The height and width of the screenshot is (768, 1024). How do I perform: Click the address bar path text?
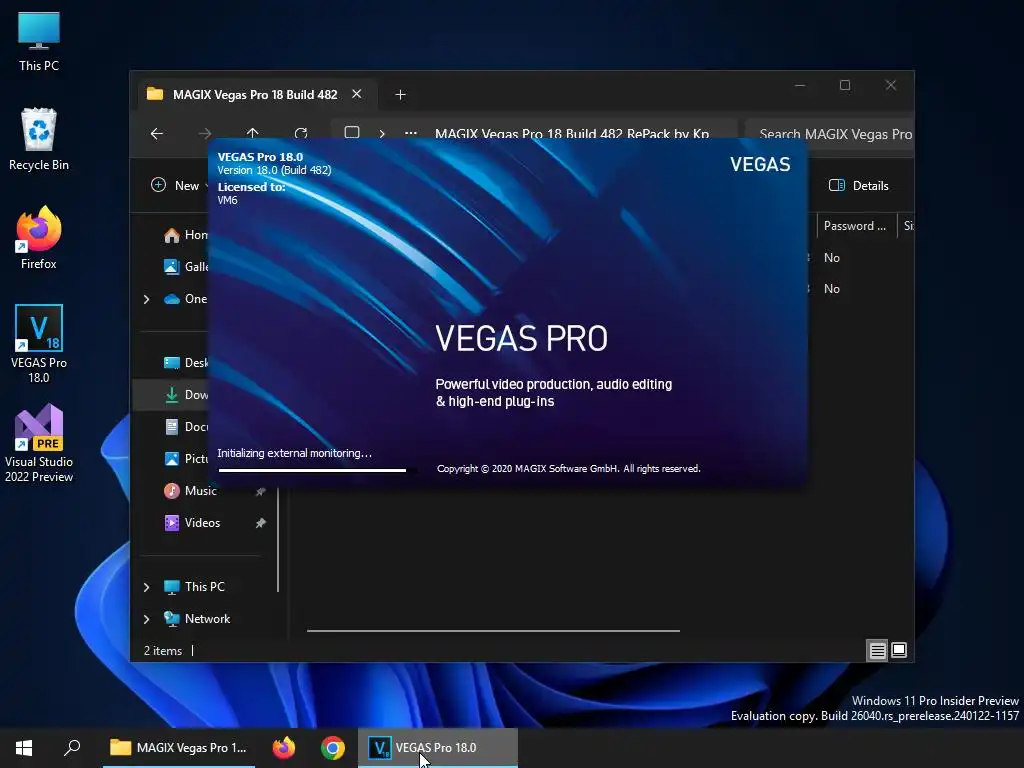coord(572,134)
